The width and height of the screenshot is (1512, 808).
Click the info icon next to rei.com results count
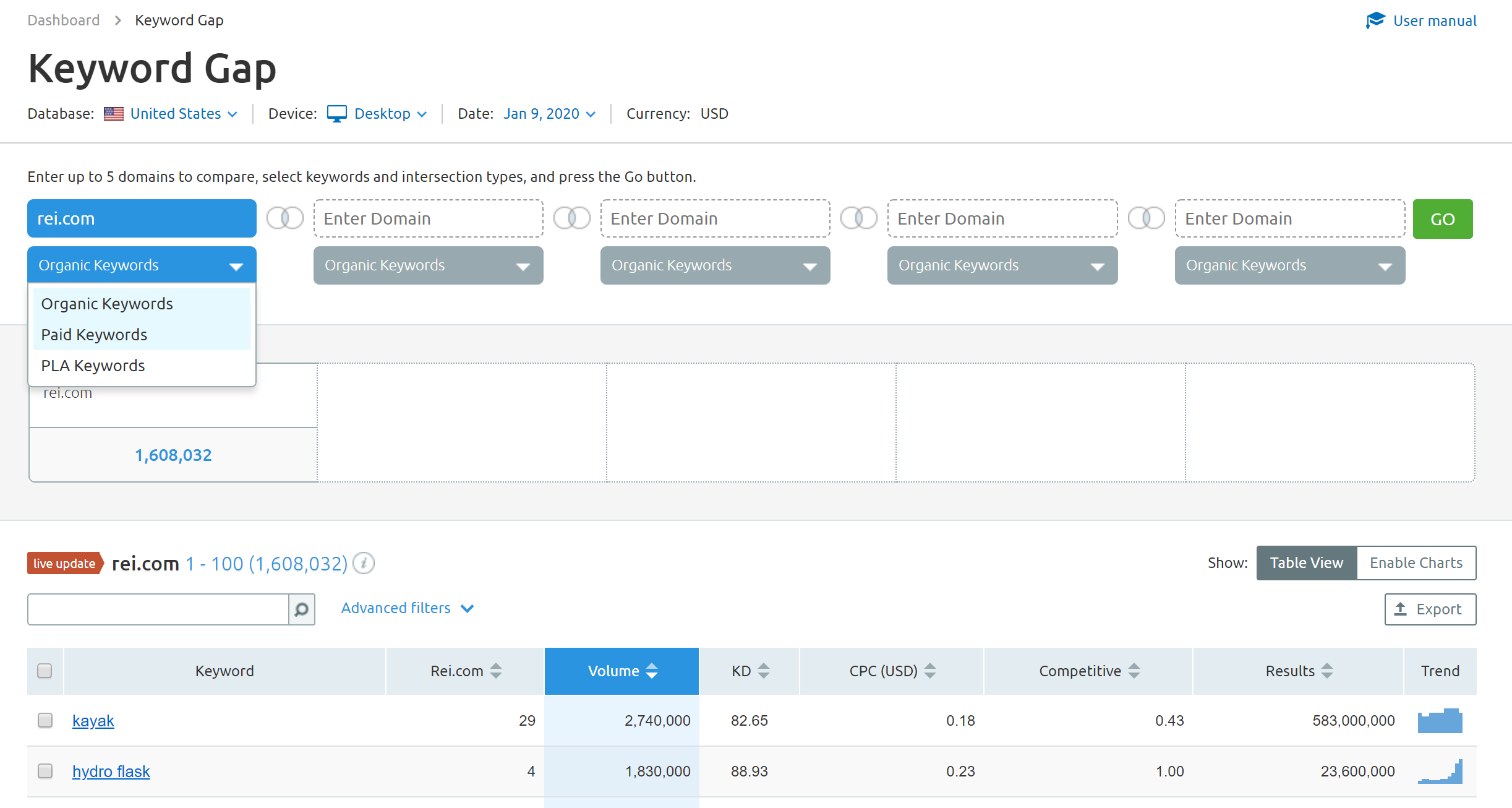click(x=364, y=563)
